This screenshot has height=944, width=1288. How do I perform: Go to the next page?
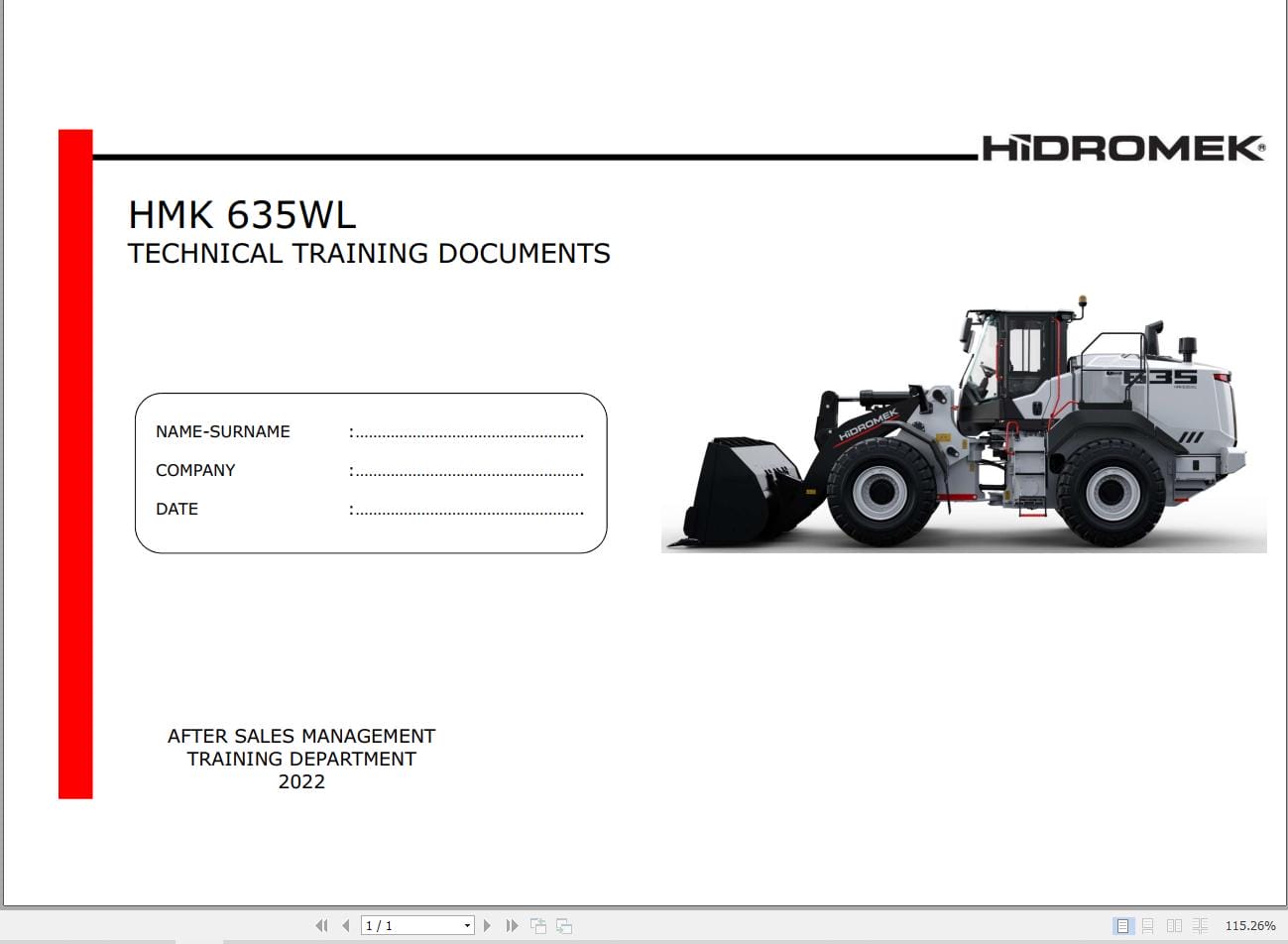pyautogui.click(x=487, y=925)
